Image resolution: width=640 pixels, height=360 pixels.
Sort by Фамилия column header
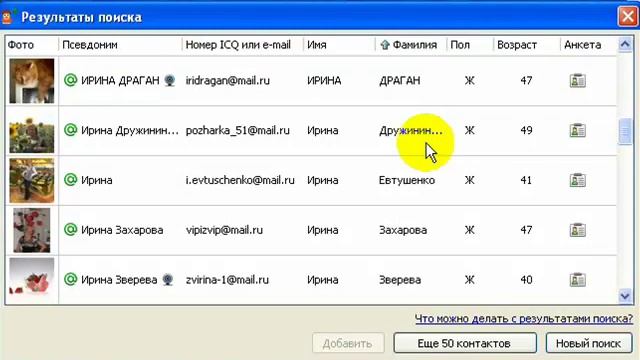[x=411, y=45]
